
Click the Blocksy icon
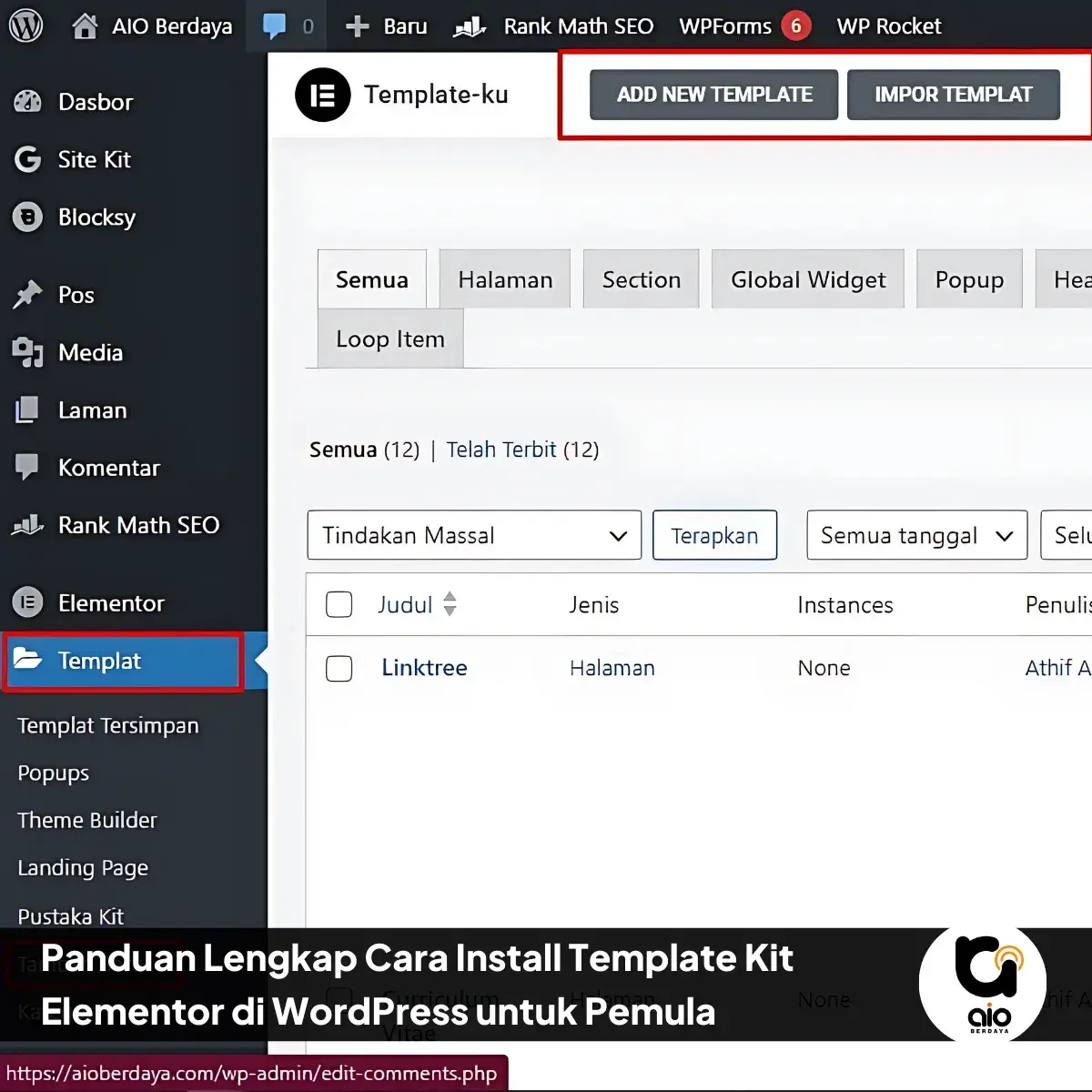pyautogui.click(x=27, y=217)
